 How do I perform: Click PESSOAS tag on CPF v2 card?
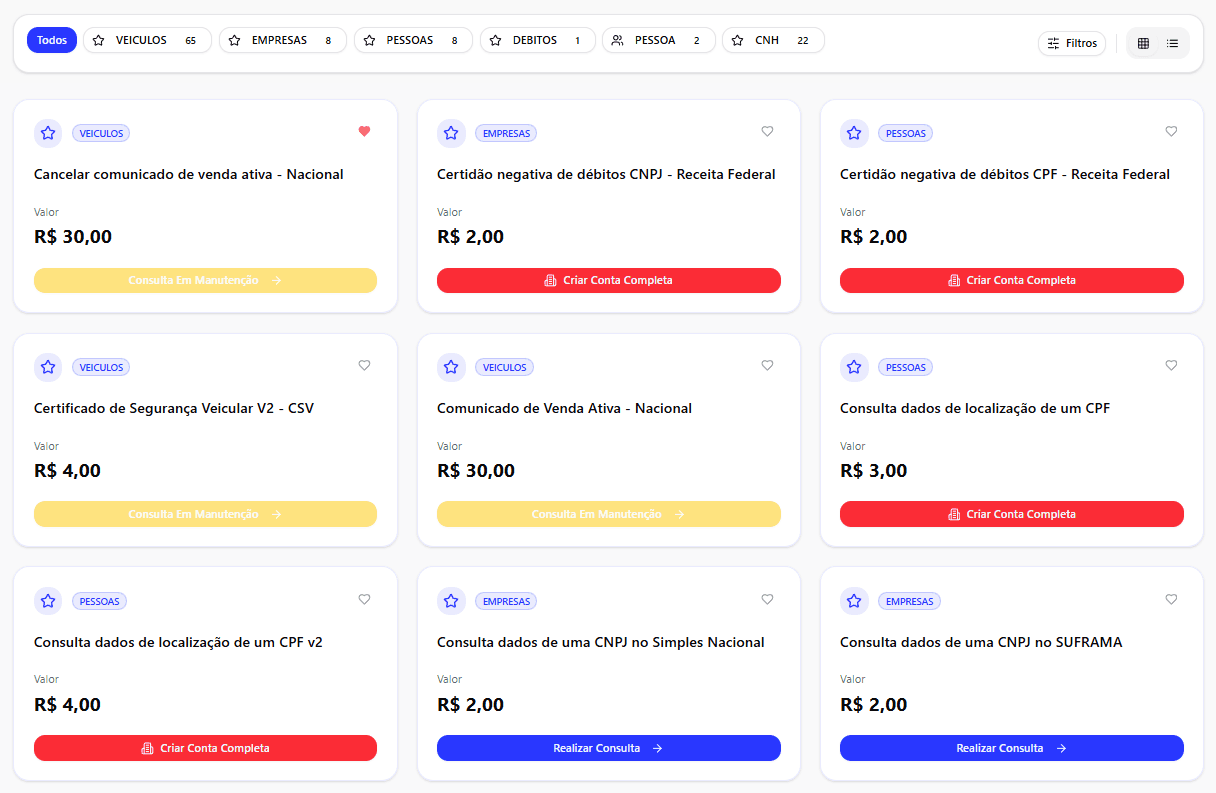[x=99, y=601]
